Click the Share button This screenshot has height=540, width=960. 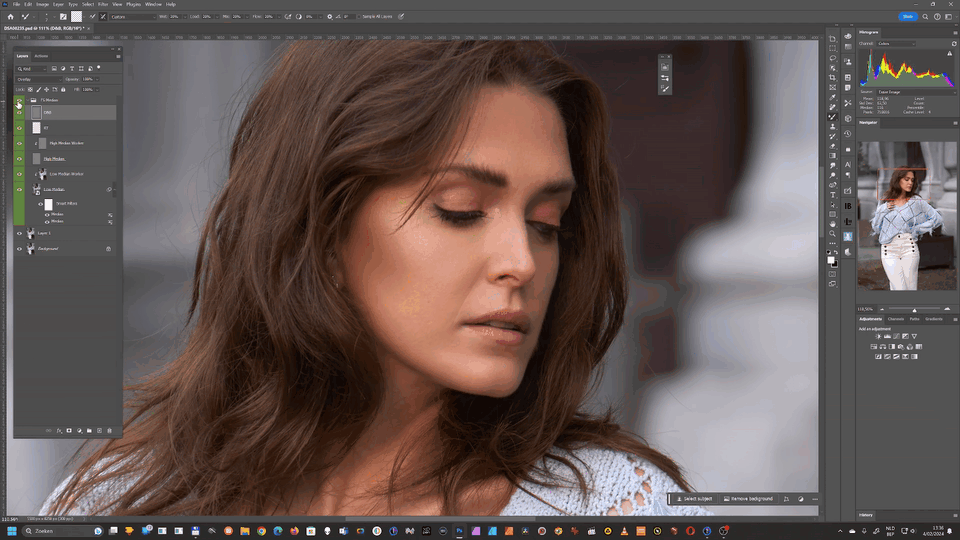[907, 17]
